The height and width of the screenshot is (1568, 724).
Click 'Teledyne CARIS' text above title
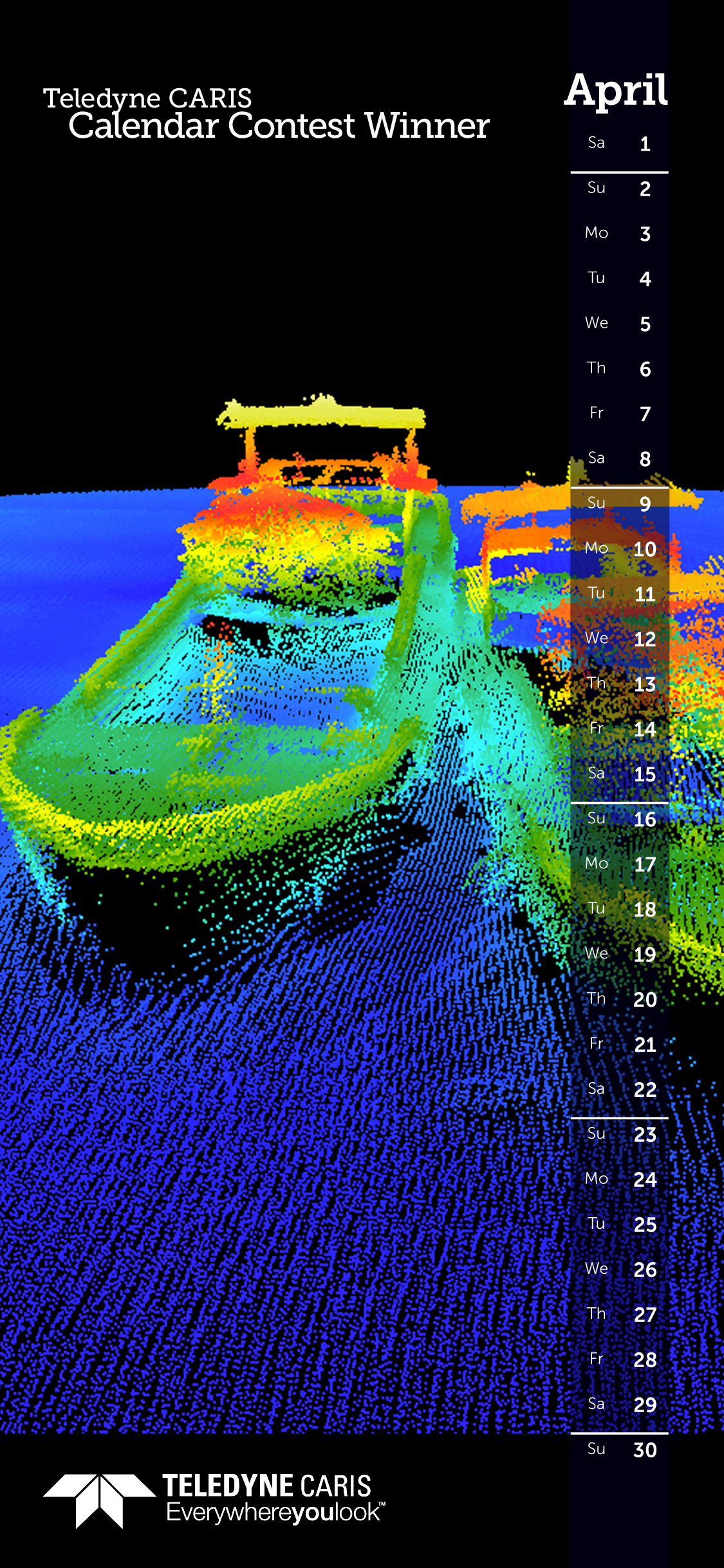tap(147, 98)
